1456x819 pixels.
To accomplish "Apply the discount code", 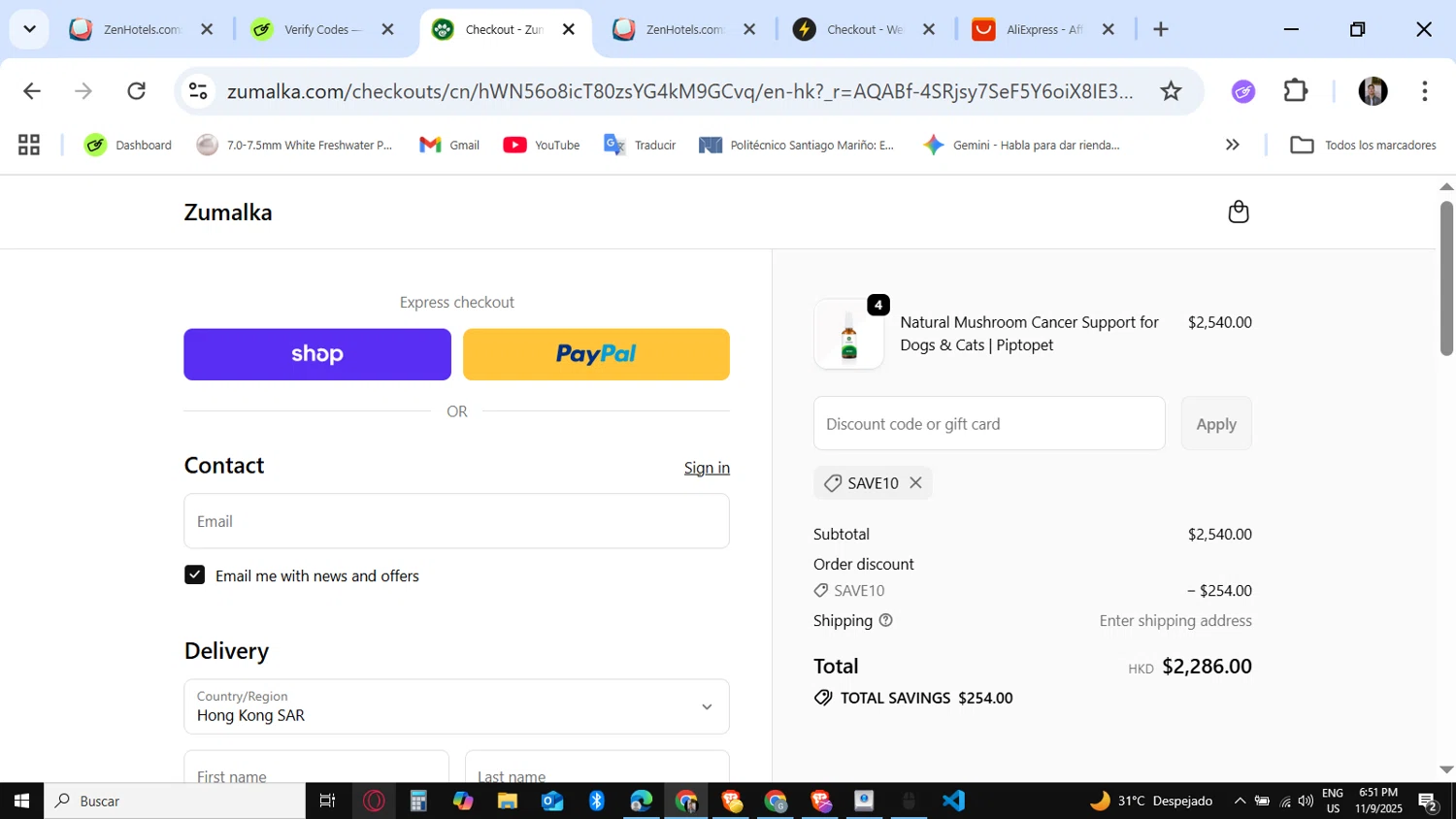I will (1216, 423).
